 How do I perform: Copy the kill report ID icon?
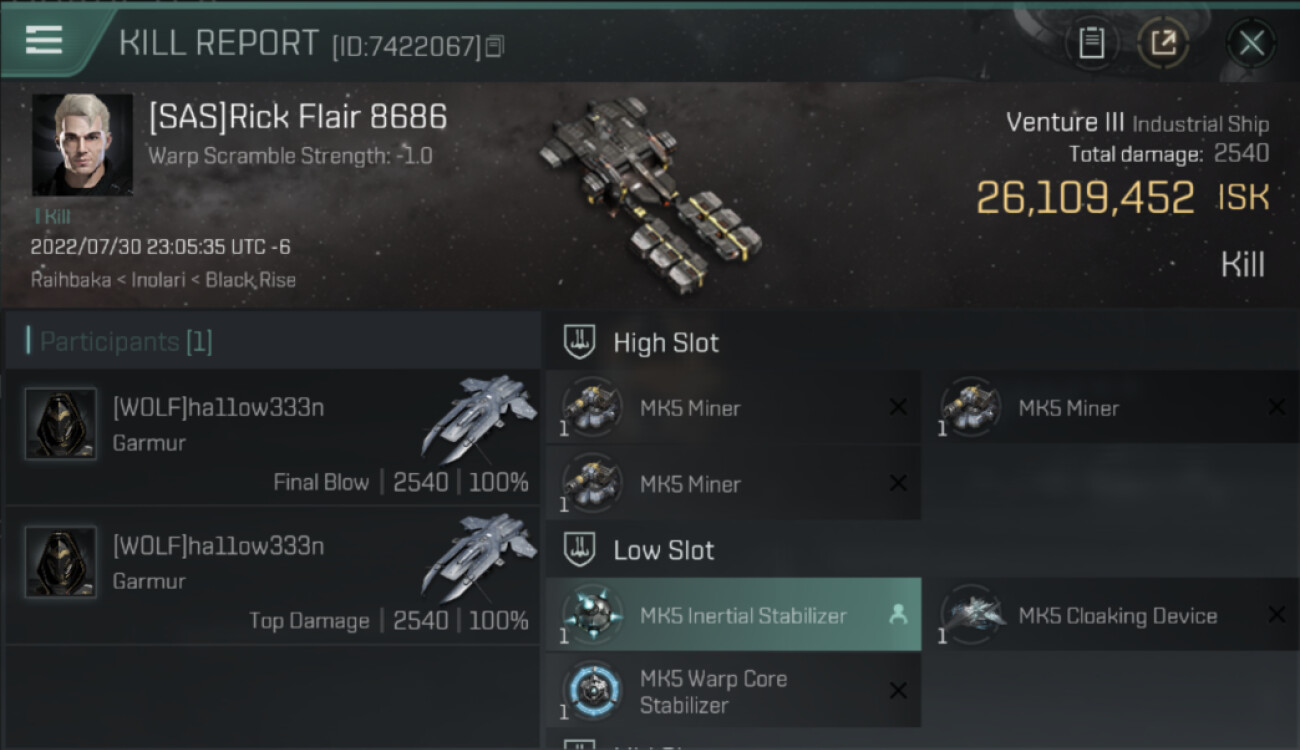[495, 46]
